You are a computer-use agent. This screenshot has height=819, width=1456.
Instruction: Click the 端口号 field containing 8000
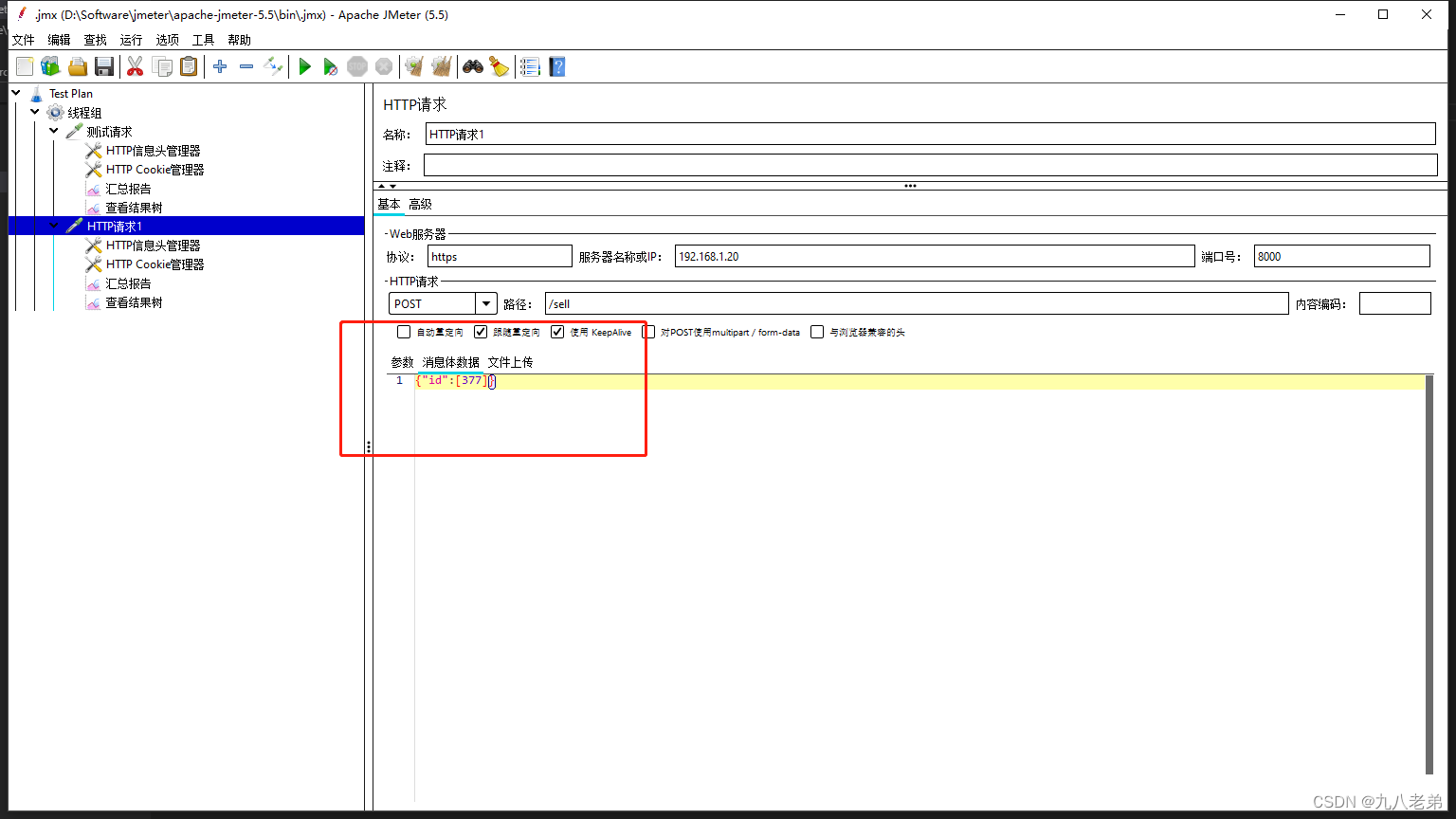pos(1341,256)
